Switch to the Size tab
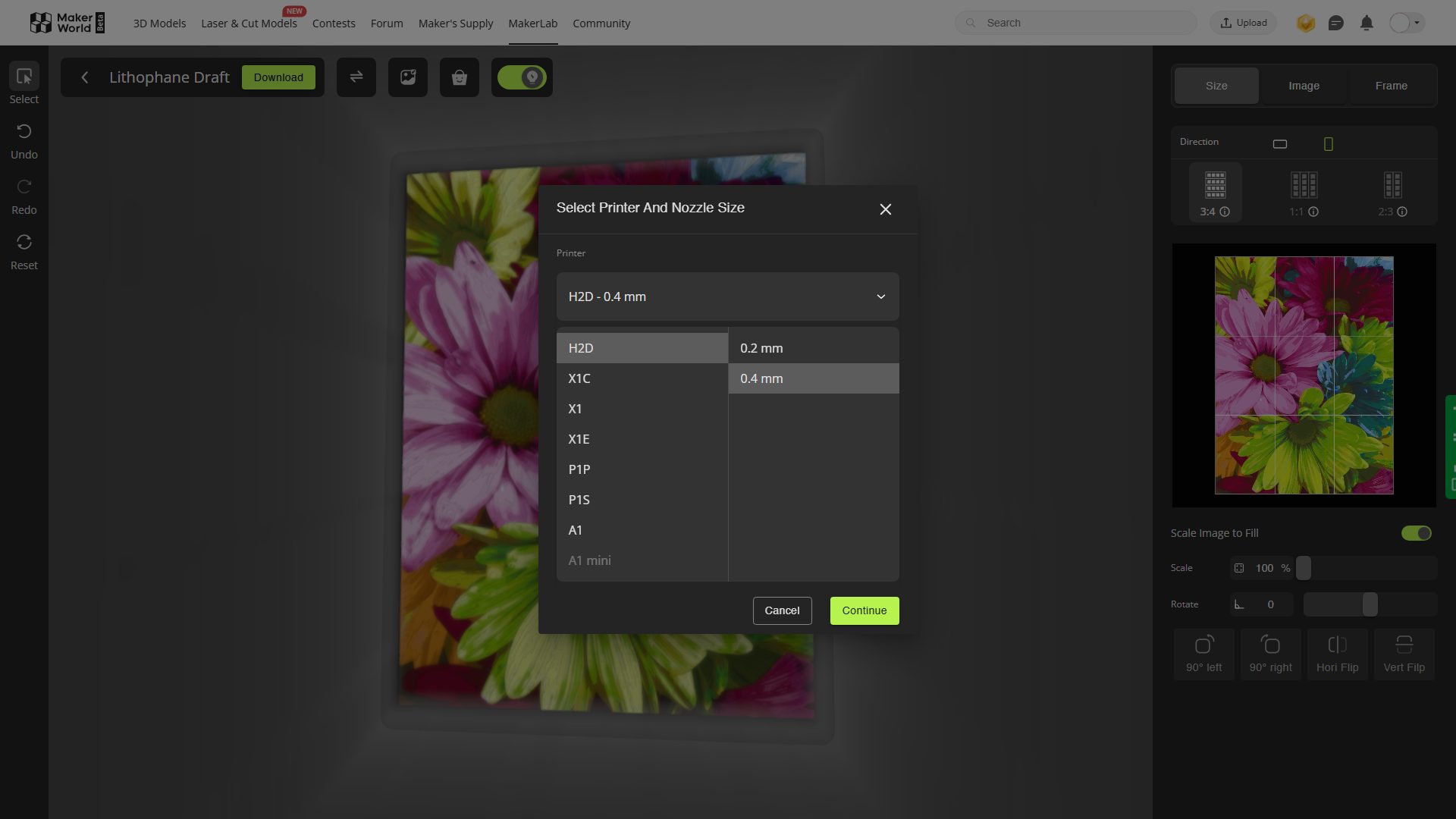 1216,86
